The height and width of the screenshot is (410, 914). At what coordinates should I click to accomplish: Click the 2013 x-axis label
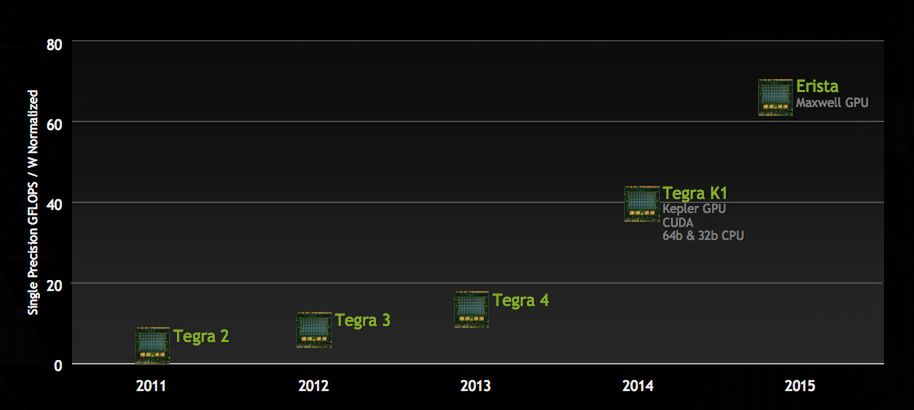[476, 386]
